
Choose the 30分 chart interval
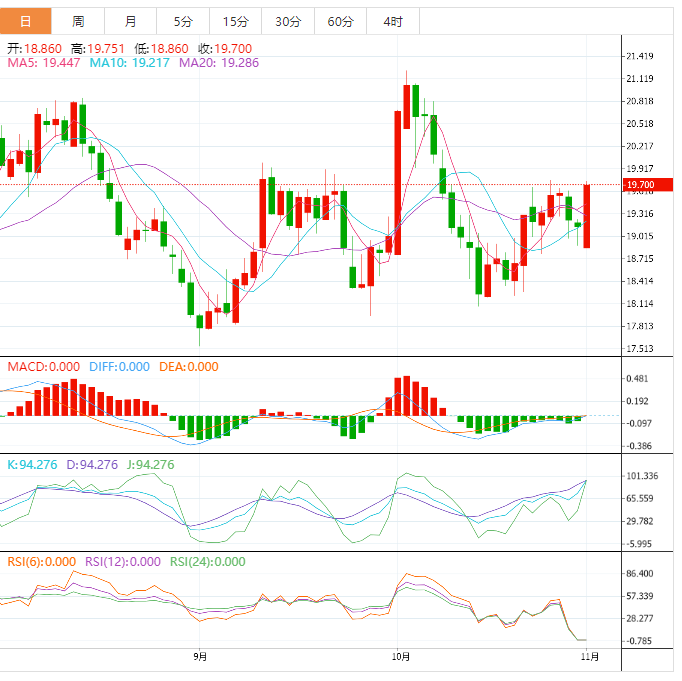[287, 21]
